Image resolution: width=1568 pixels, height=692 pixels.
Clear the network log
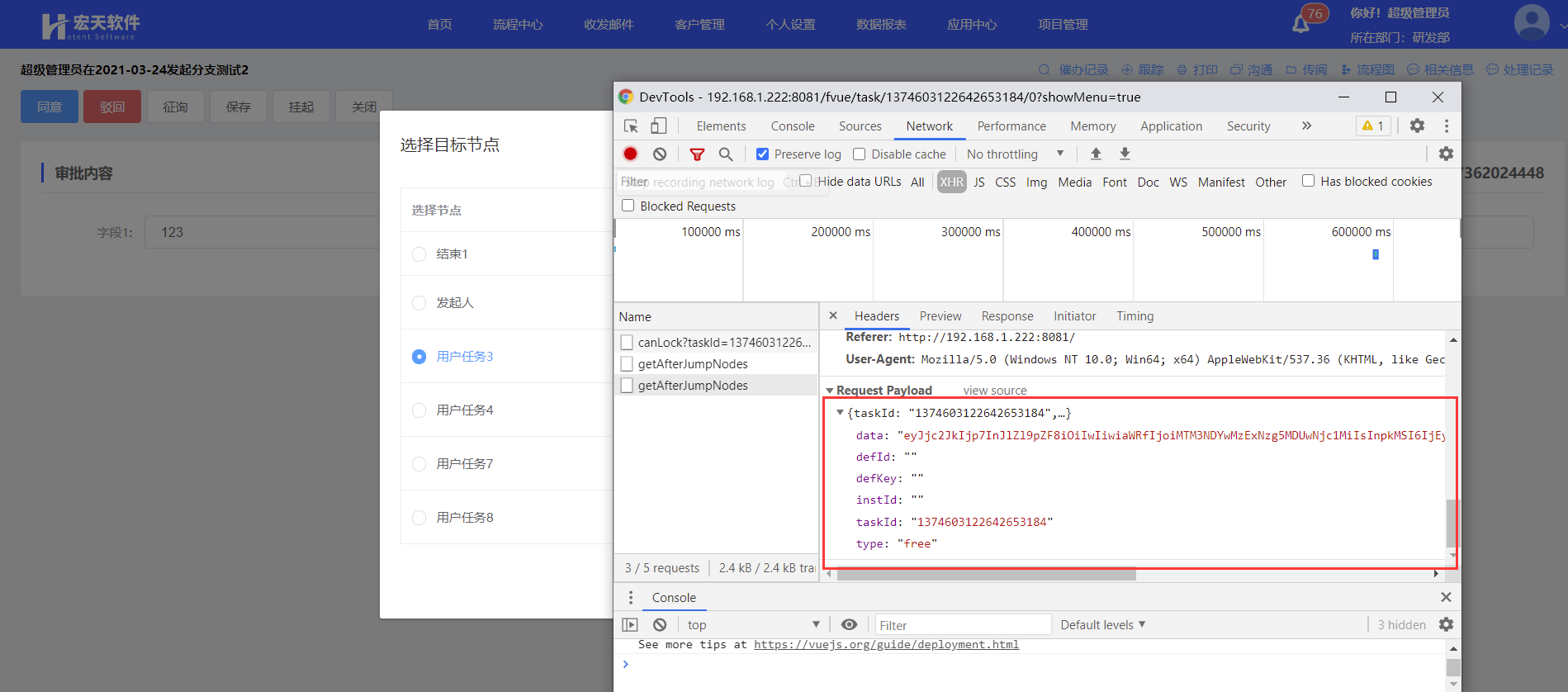point(660,154)
